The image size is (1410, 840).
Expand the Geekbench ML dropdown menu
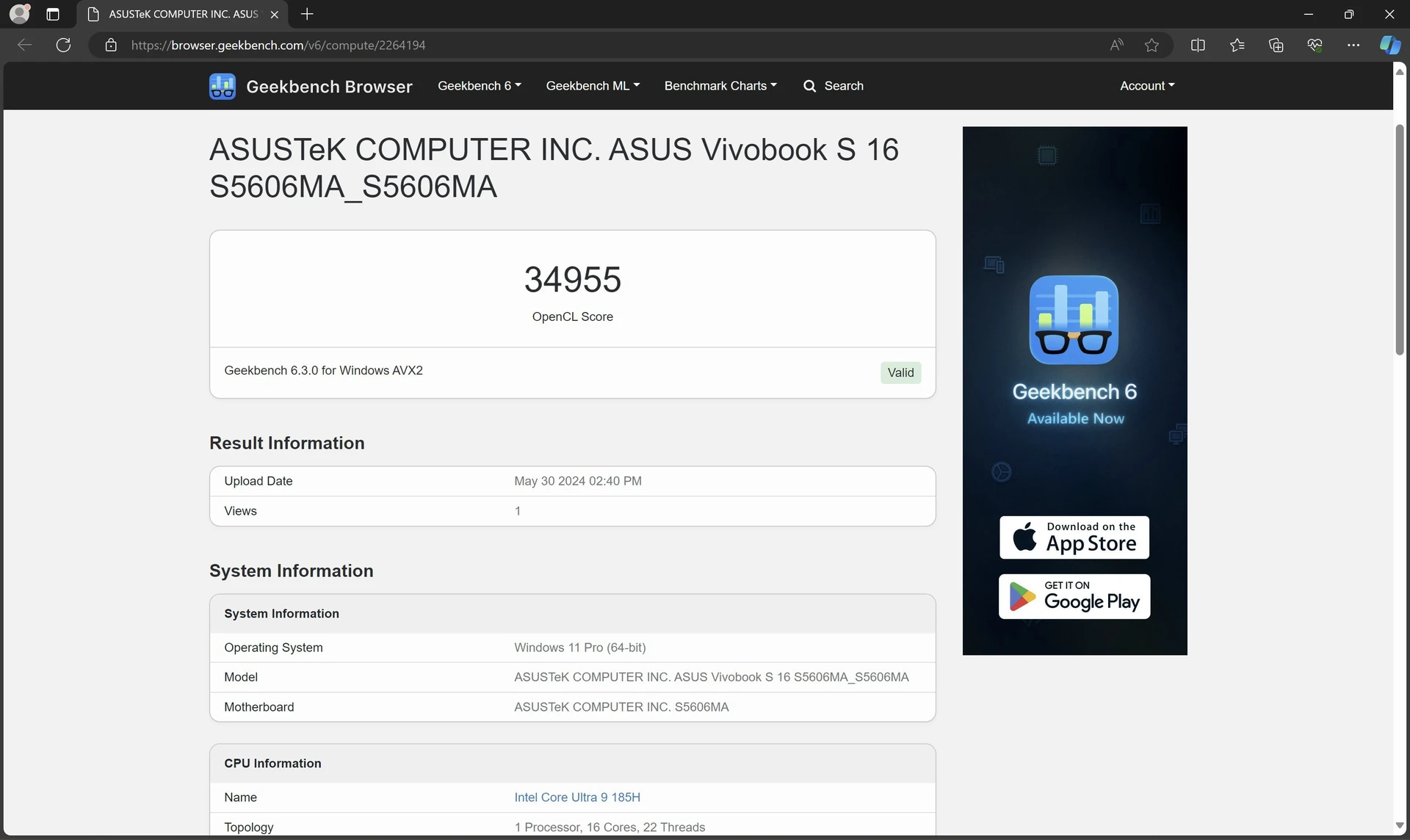pyautogui.click(x=593, y=86)
